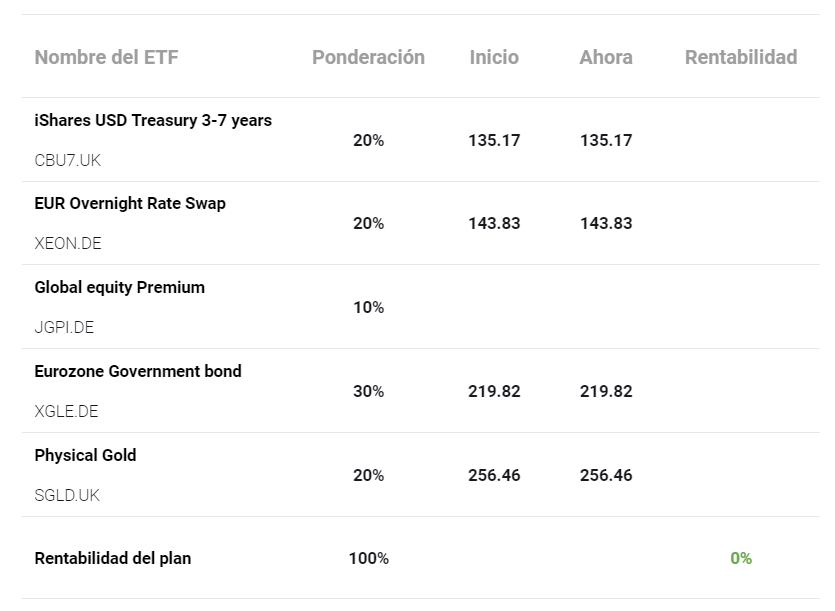Viewport: 835px width, 611px height.
Task: Click the Nombre del ETF column header
Action: coord(106,57)
